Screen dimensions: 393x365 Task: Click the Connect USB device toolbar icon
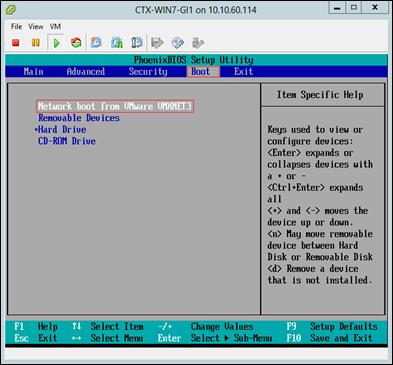198,43
